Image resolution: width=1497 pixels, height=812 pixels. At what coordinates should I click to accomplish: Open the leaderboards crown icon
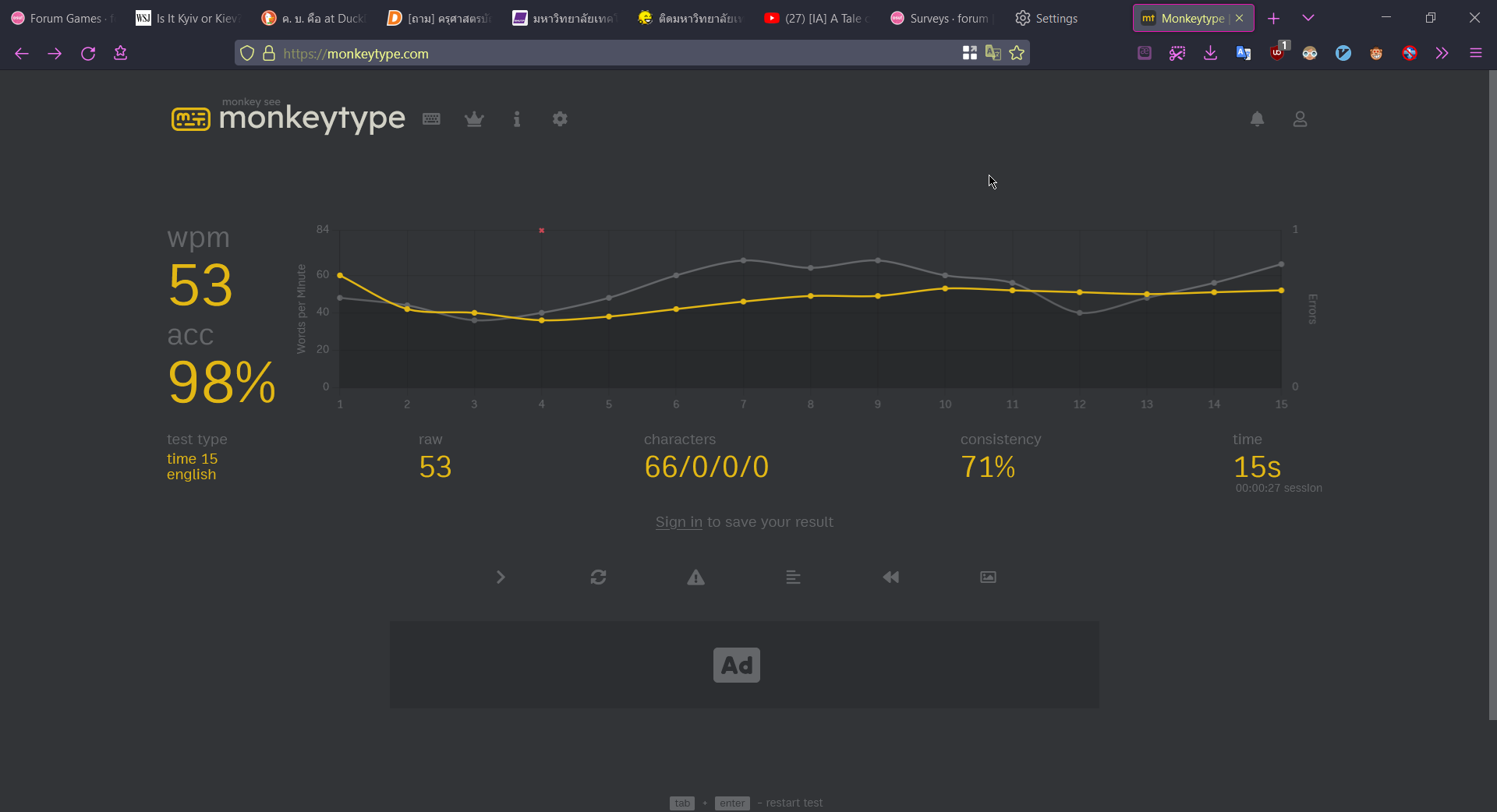click(x=474, y=119)
